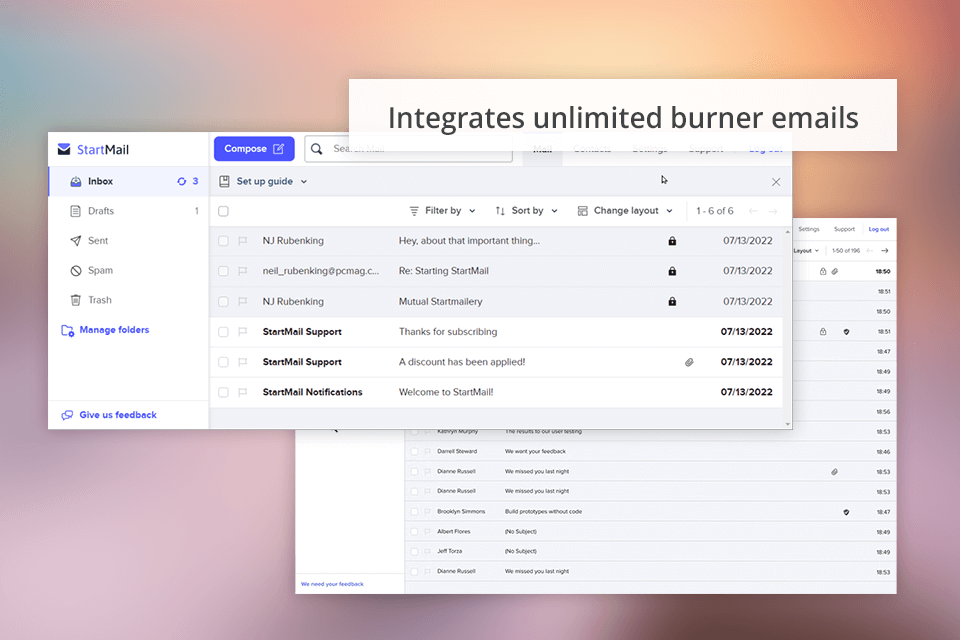Click the email list scrollbar up arrow
960x640 pixels.
click(787, 232)
